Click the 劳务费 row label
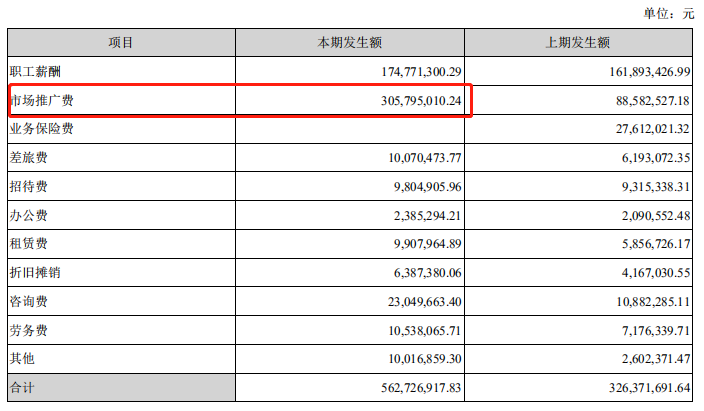This screenshot has height=411, width=704. [x=29, y=329]
